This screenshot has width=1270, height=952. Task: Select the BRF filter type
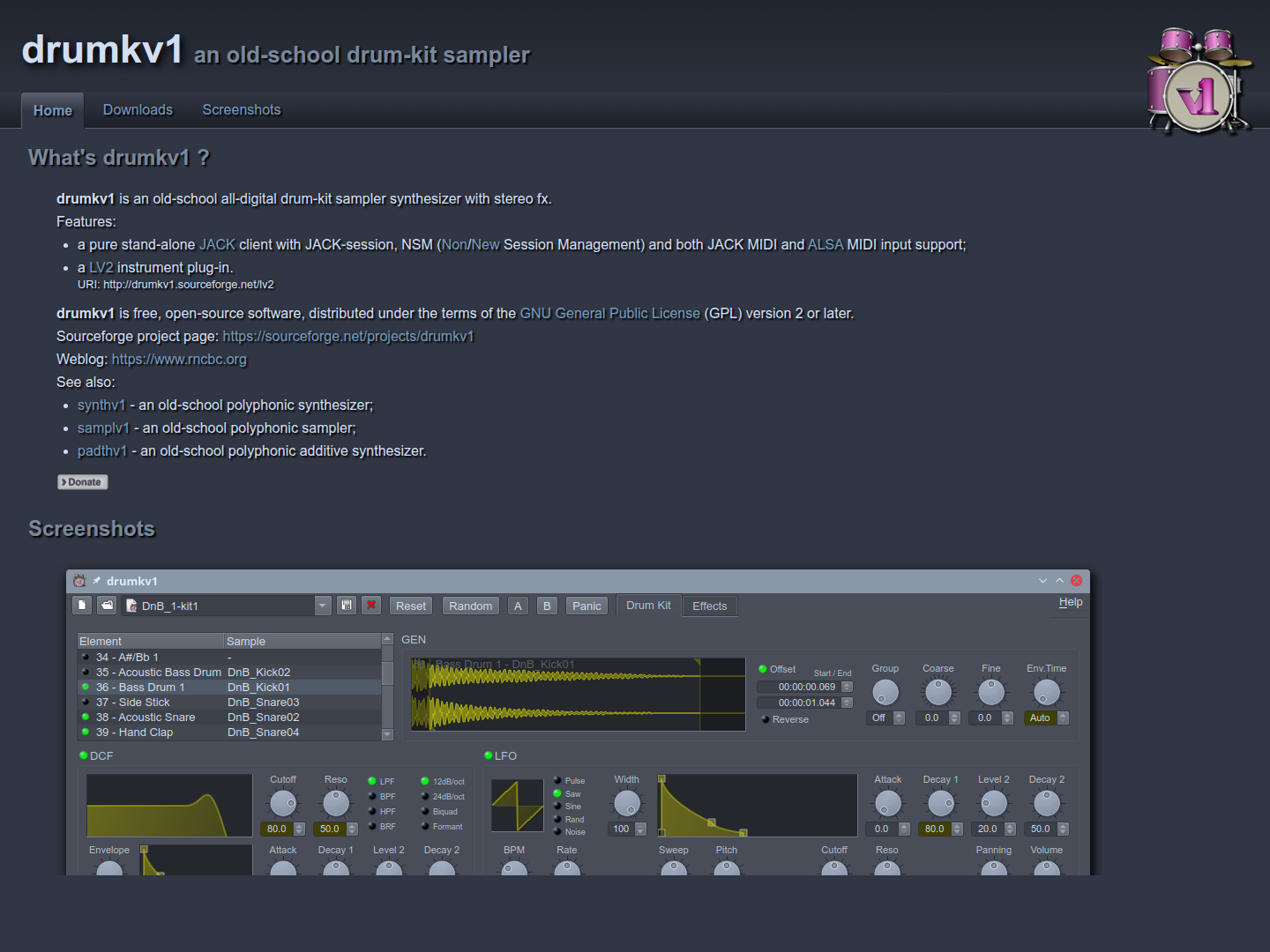click(x=382, y=826)
